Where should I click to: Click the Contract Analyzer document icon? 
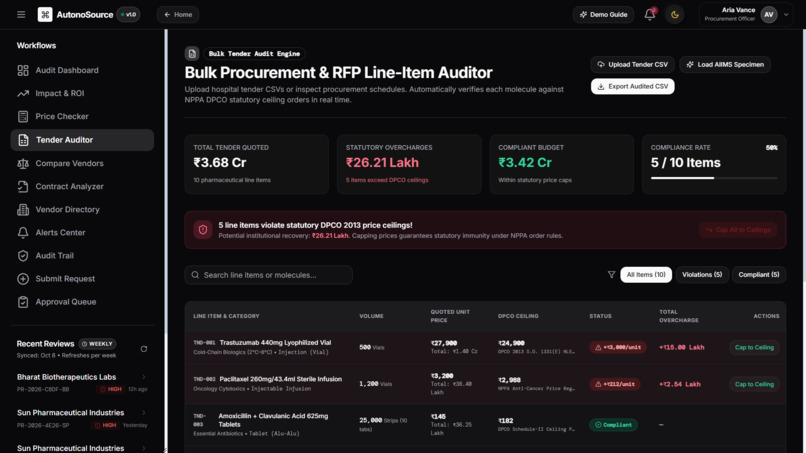pos(23,186)
